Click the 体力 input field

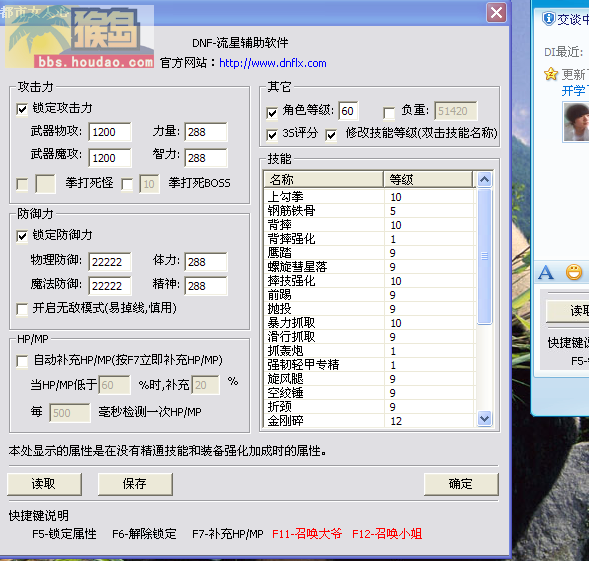coord(206,262)
